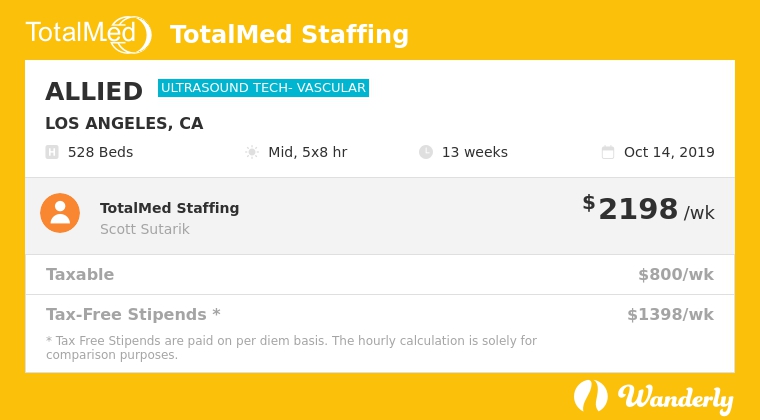Click the clock duration icon
This screenshot has height=420, width=760.
[x=426, y=152]
